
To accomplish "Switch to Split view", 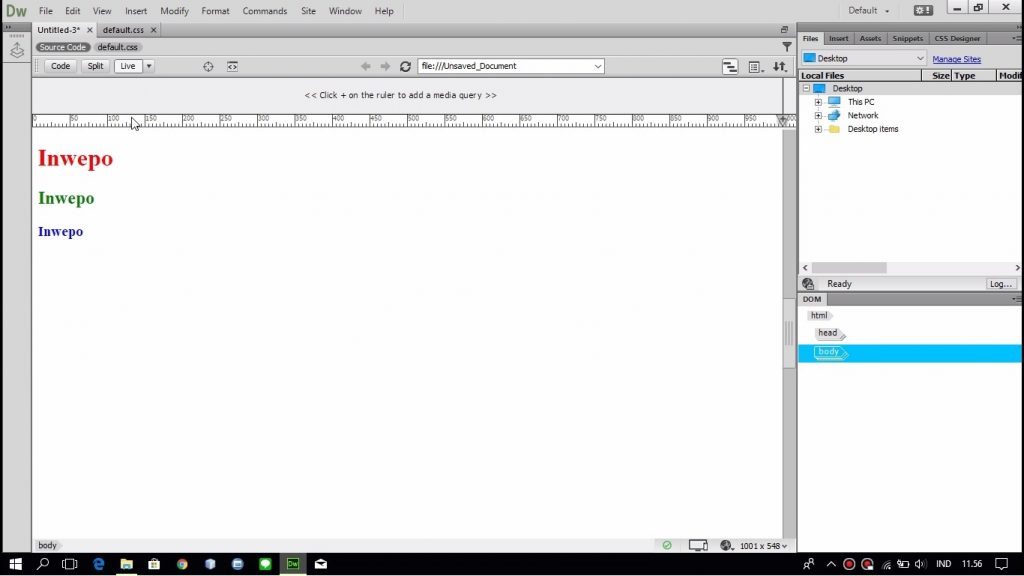I will pos(95,66).
